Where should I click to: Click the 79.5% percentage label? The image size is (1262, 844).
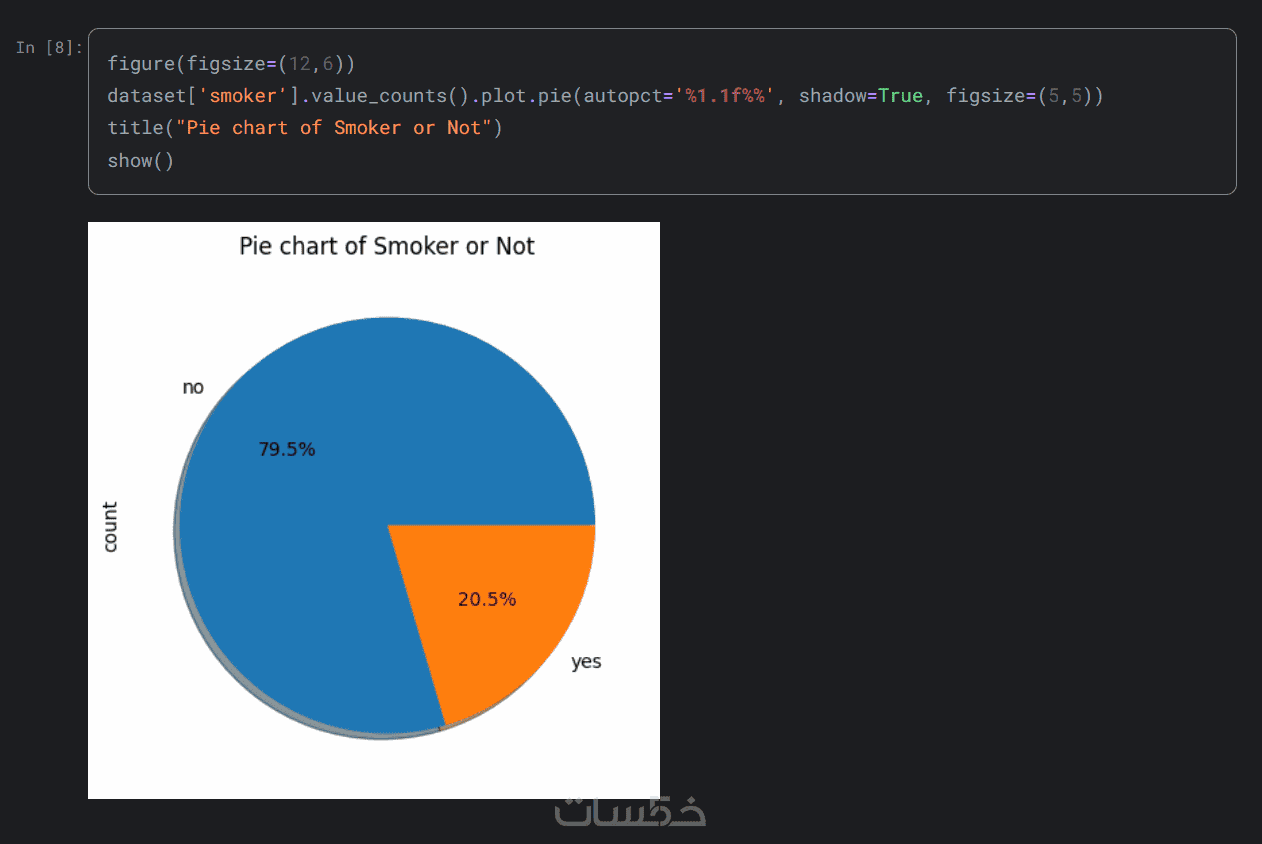click(x=287, y=450)
